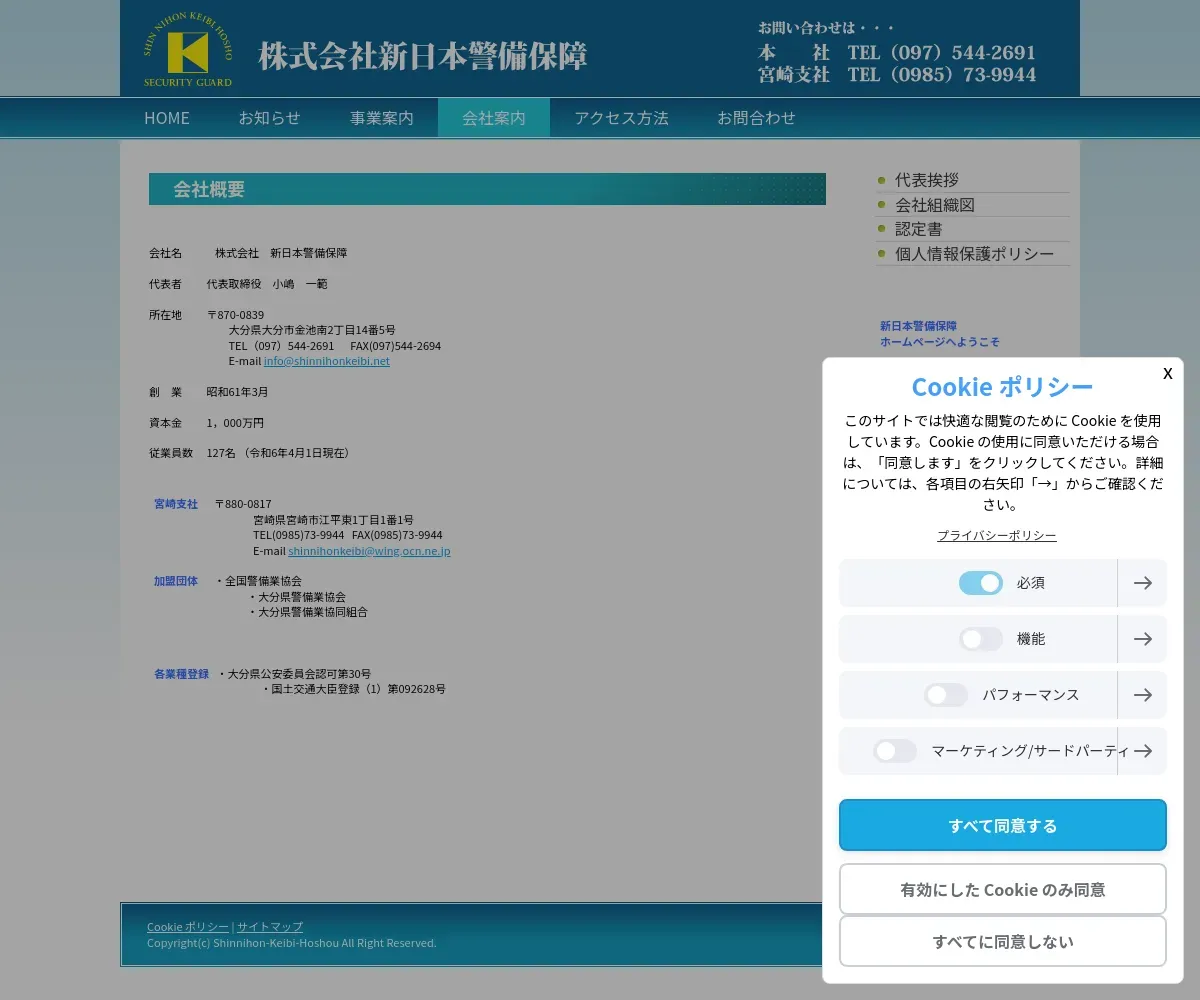
Task: Open the 会社組織図 sidebar link
Action: pyautogui.click(x=934, y=205)
